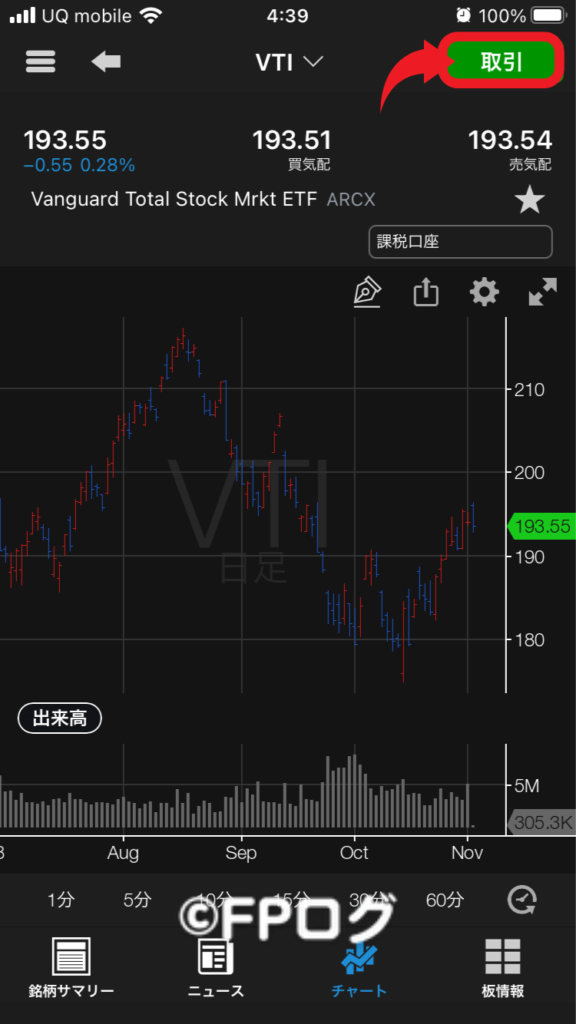Image resolution: width=576 pixels, height=1024 pixels.
Task: Select the 1分 chart interval
Action: (x=61, y=900)
